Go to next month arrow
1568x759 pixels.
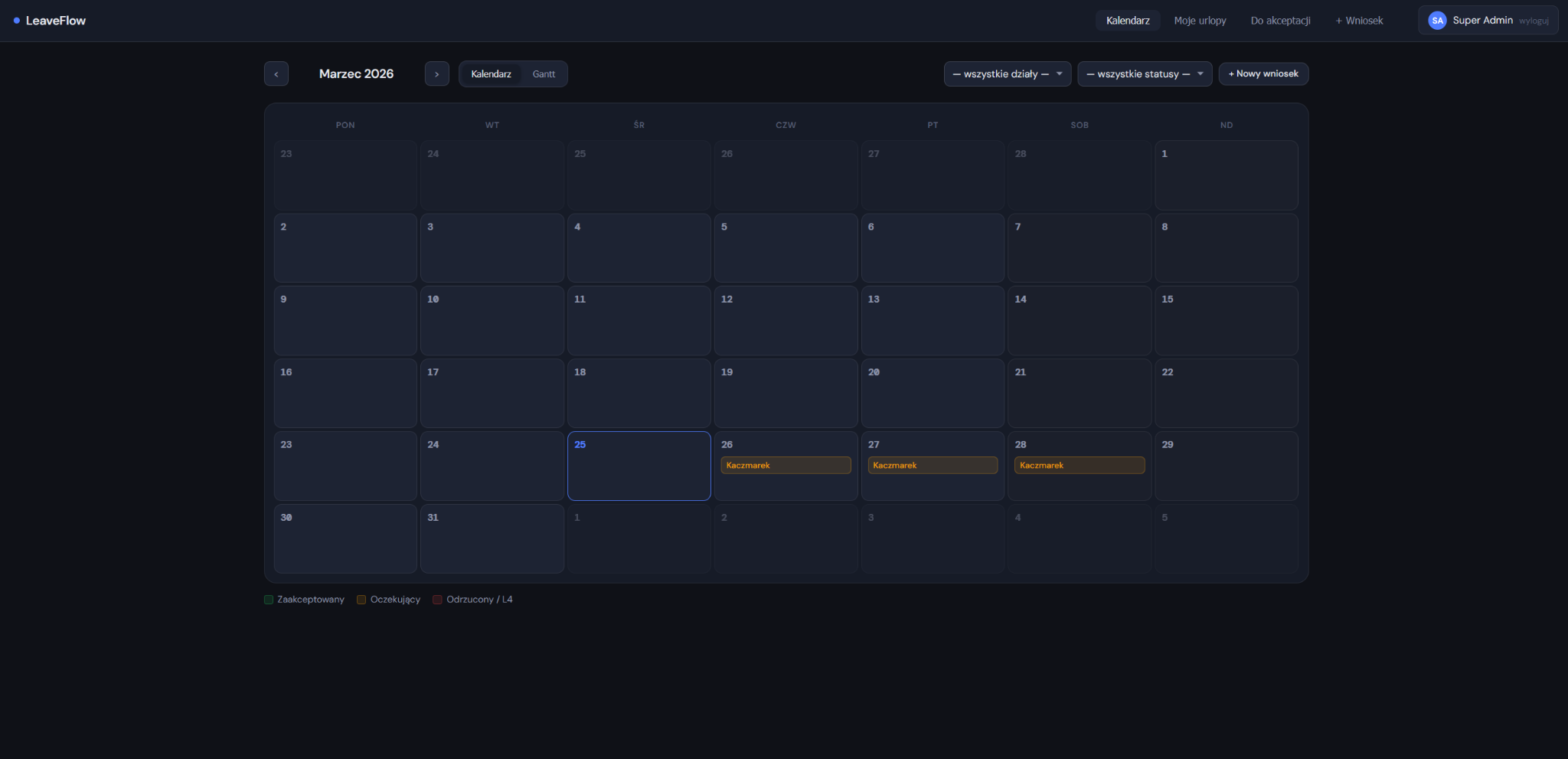point(437,74)
